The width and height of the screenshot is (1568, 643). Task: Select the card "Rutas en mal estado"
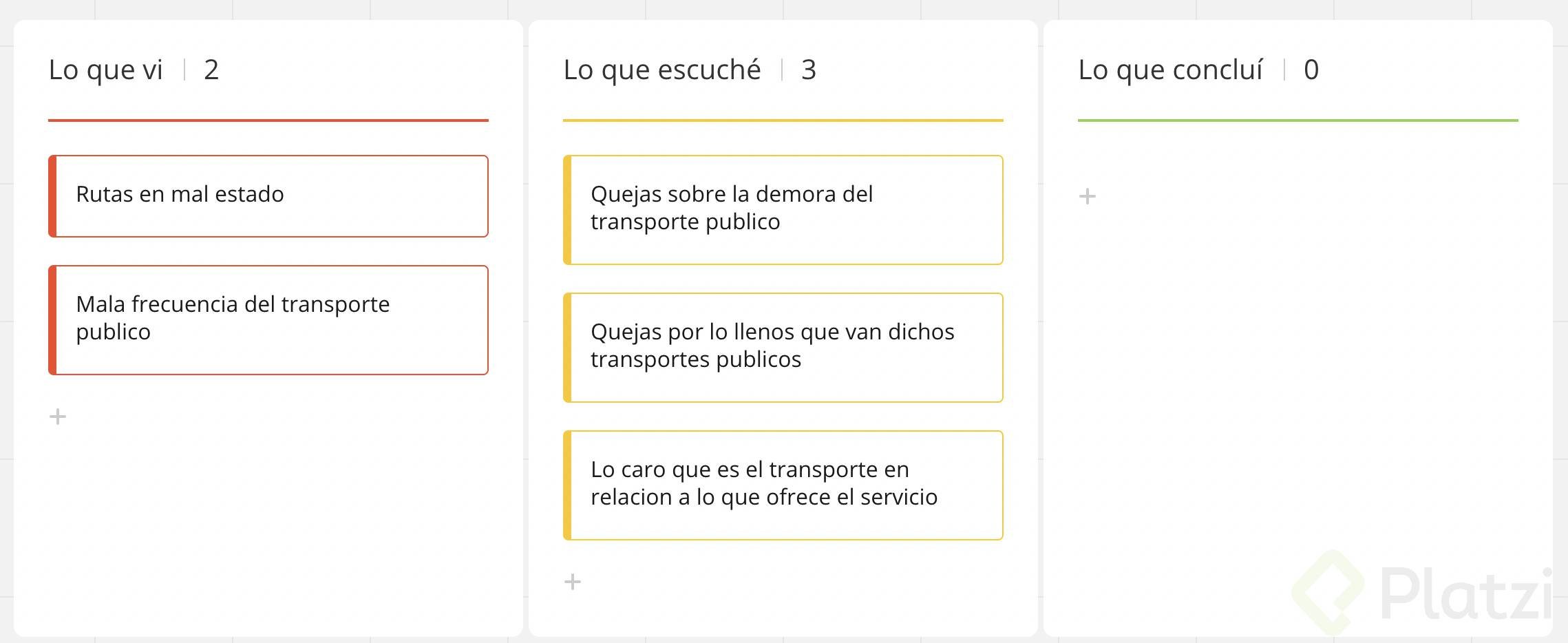[x=268, y=196]
